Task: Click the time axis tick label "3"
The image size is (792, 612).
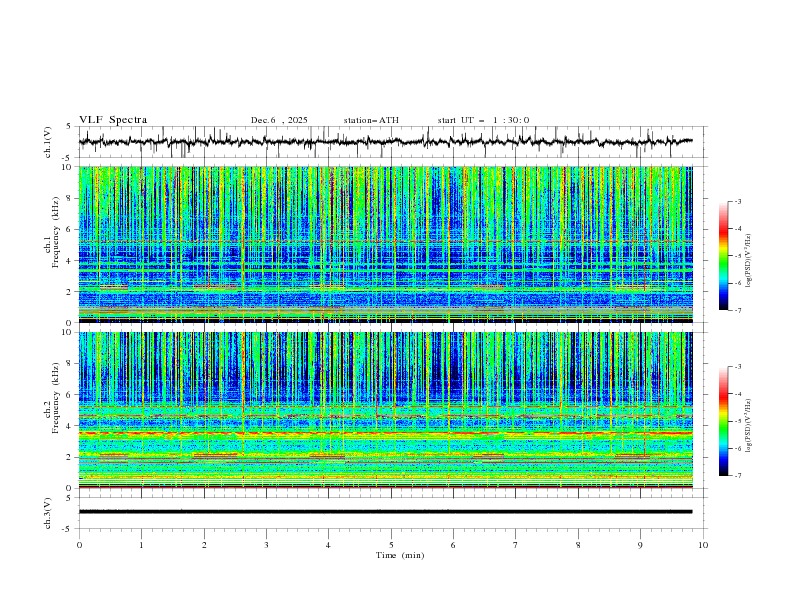Action: click(266, 545)
